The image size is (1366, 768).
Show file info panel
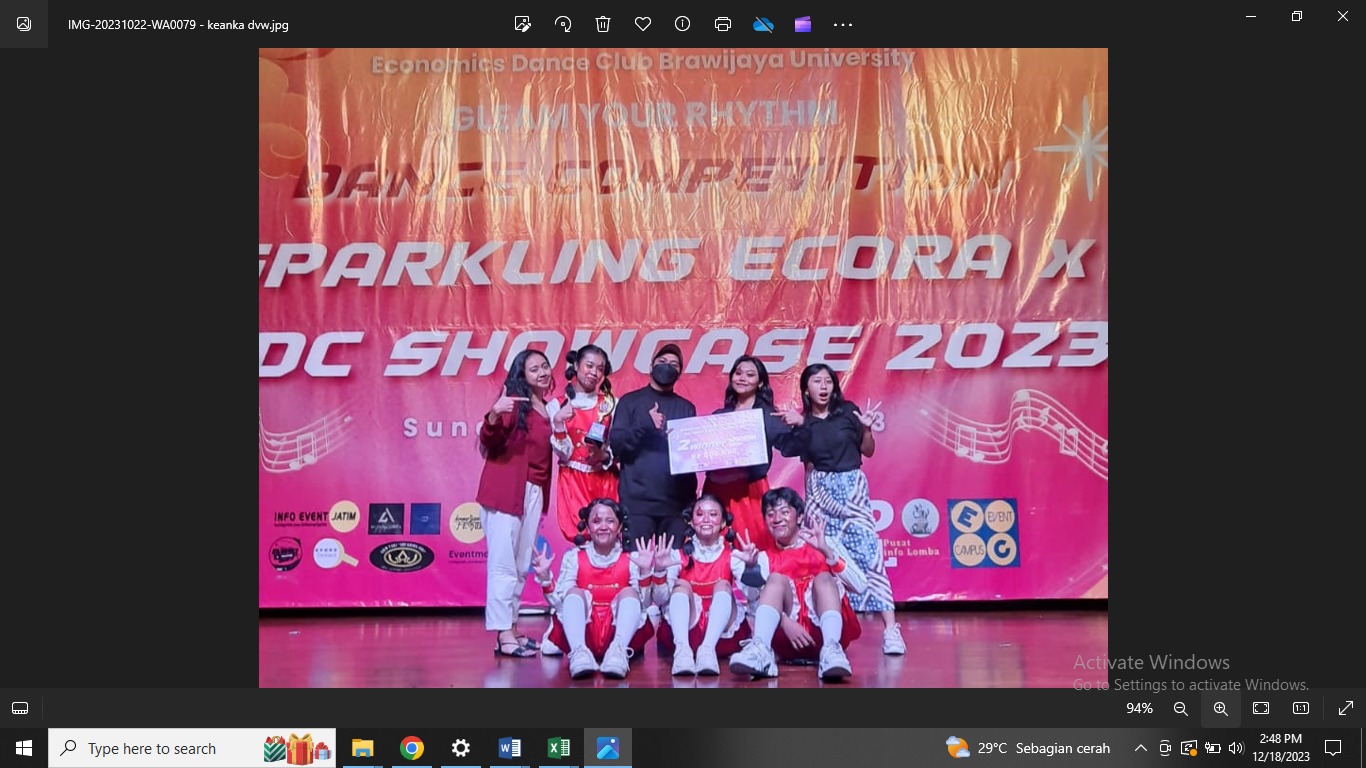coord(683,24)
